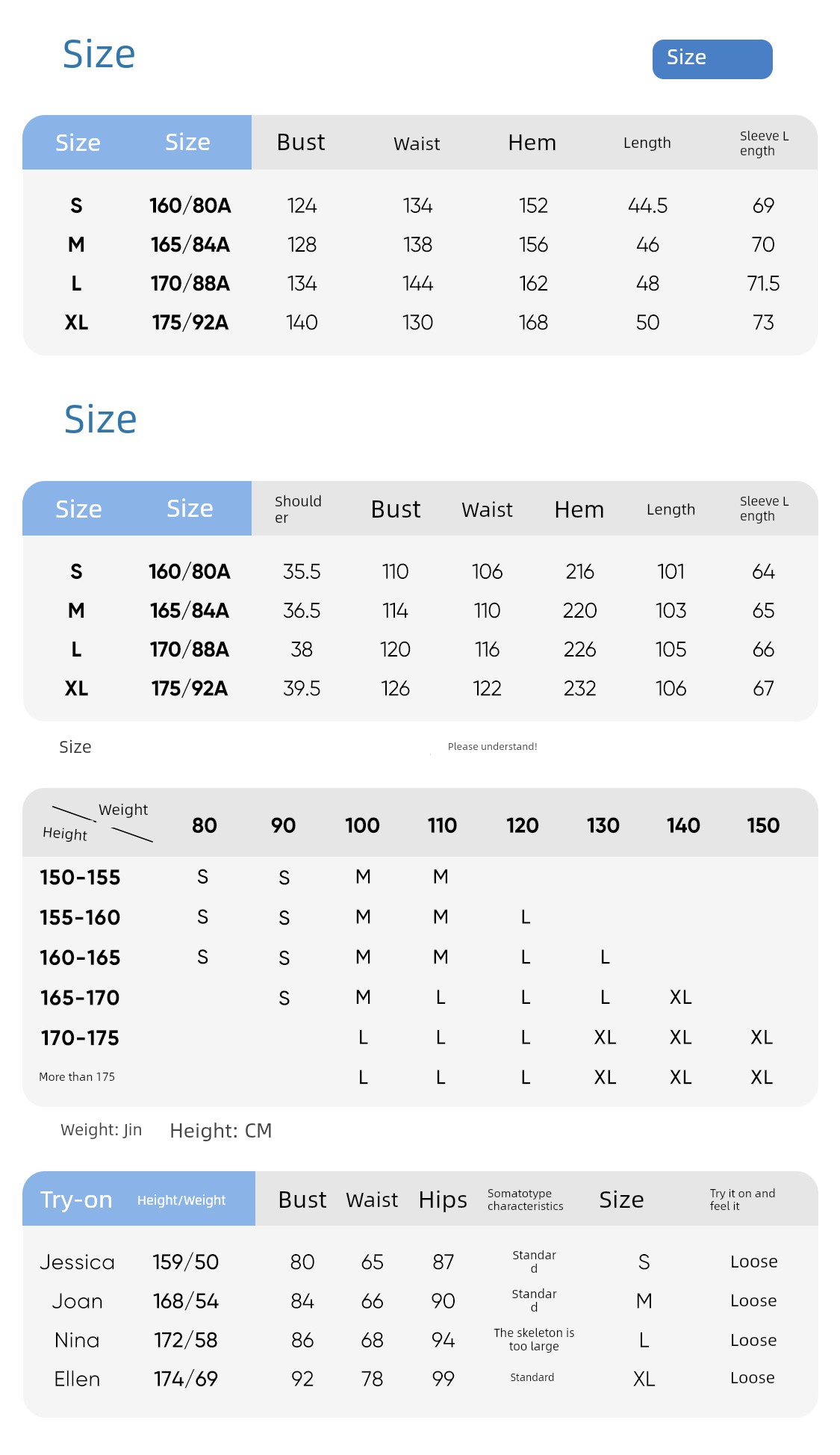
Task: Select the Try-on header label
Action: coord(76,1200)
